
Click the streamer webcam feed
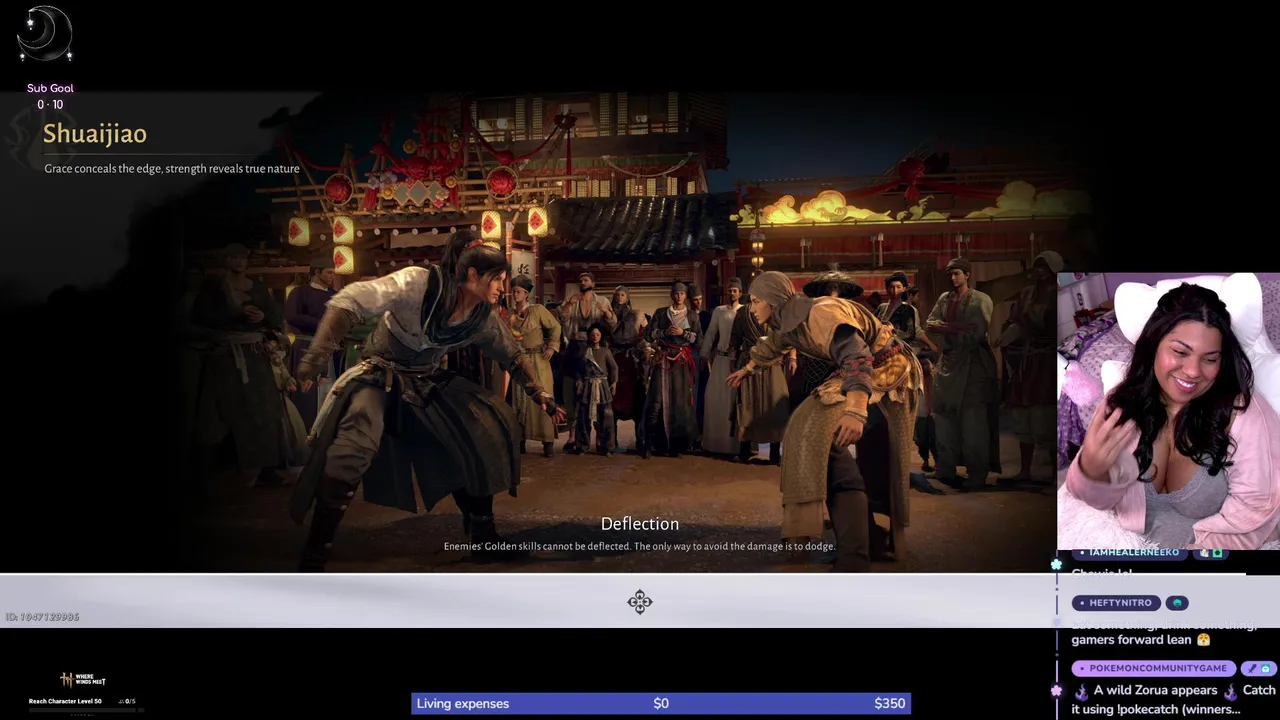pos(1168,411)
